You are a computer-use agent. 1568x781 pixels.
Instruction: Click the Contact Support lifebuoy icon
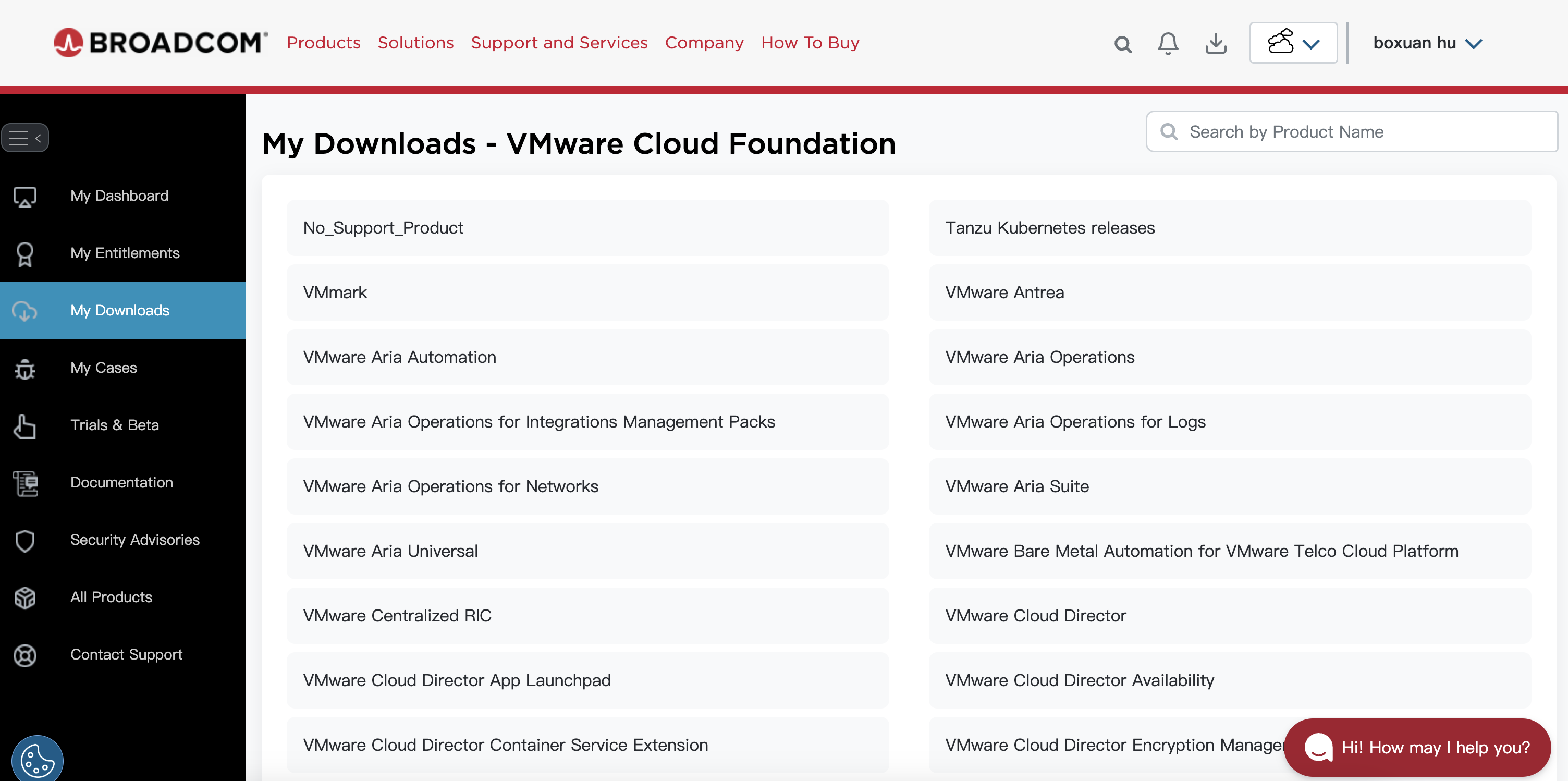coord(25,655)
